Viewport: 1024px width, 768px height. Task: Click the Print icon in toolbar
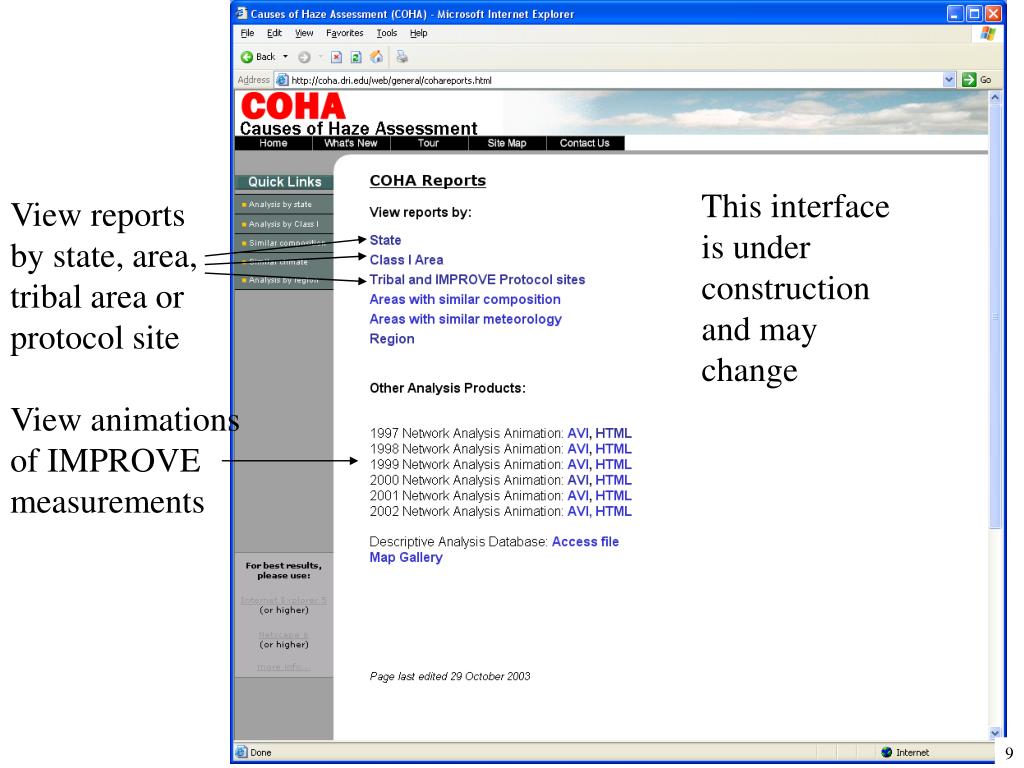pyautogui.click(x=402, y=57)
